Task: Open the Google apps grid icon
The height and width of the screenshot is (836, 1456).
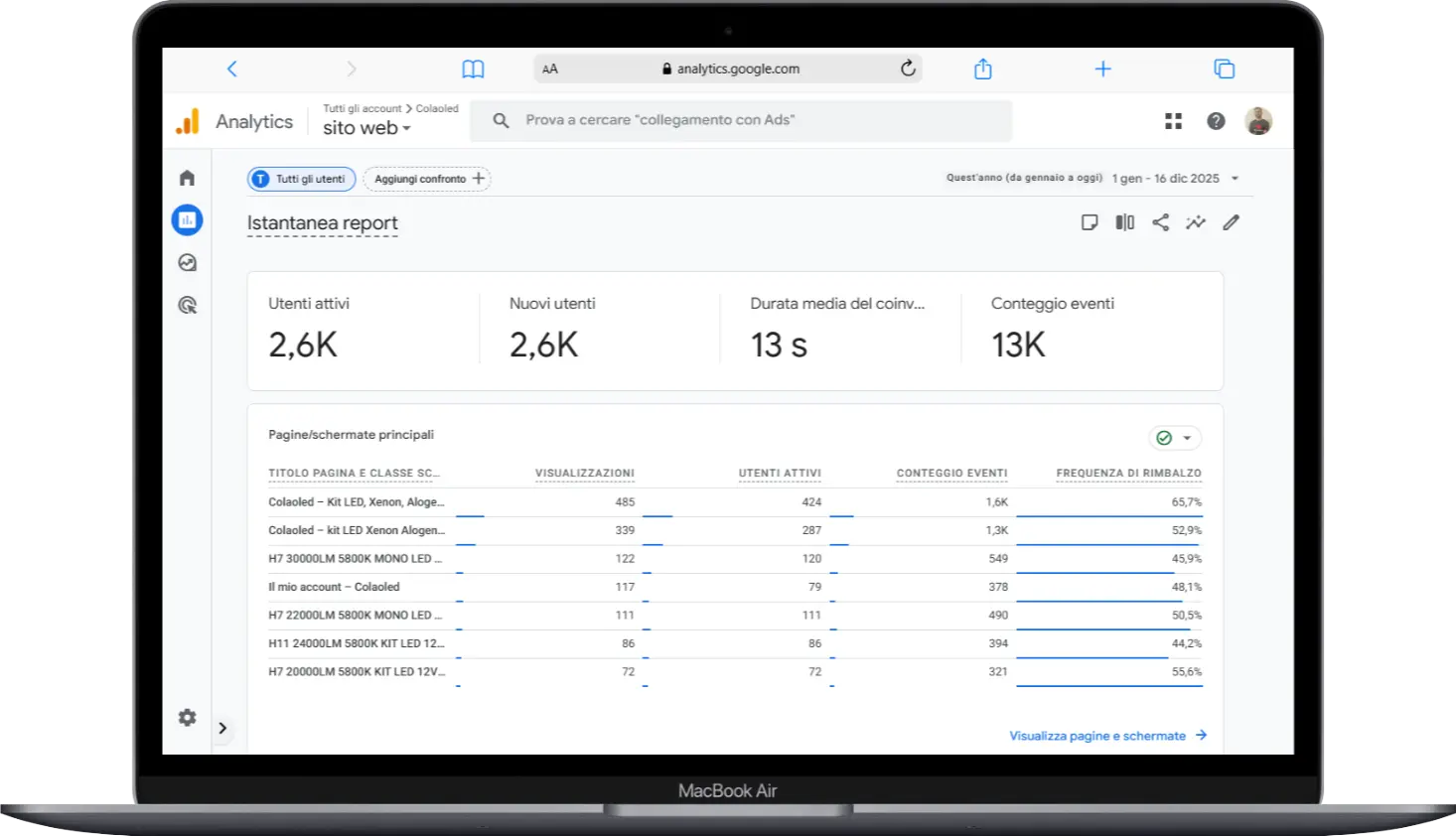Action: pyautogui.click(x=1173, y=121)
